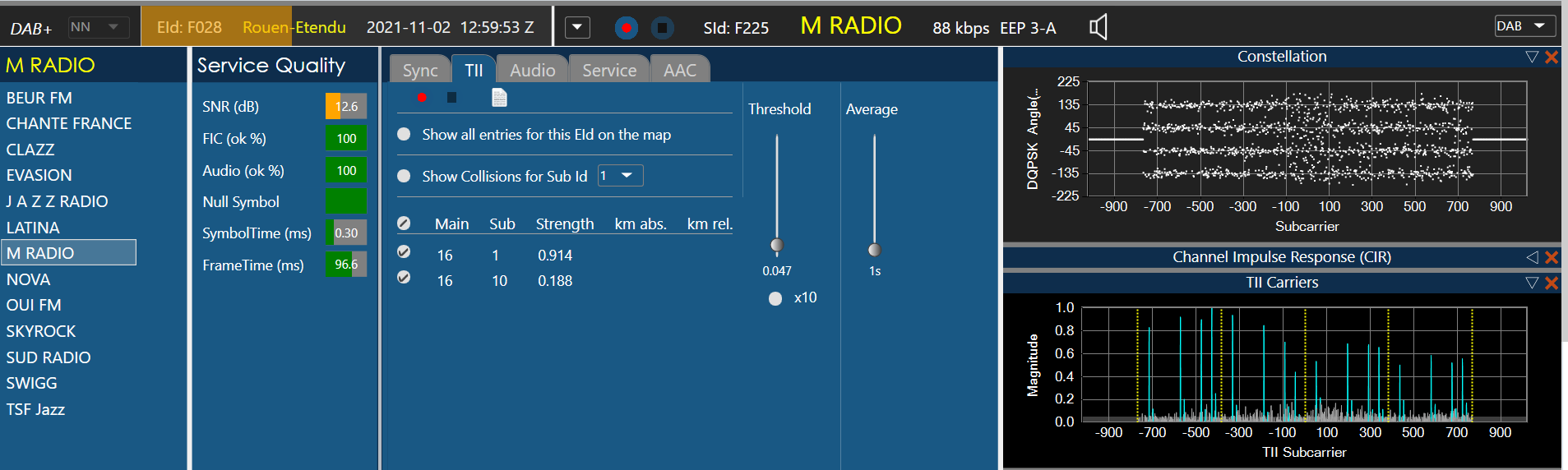Open the TII log file document icon
This screenshot has width=1568, height=470.
click(499, 98)
